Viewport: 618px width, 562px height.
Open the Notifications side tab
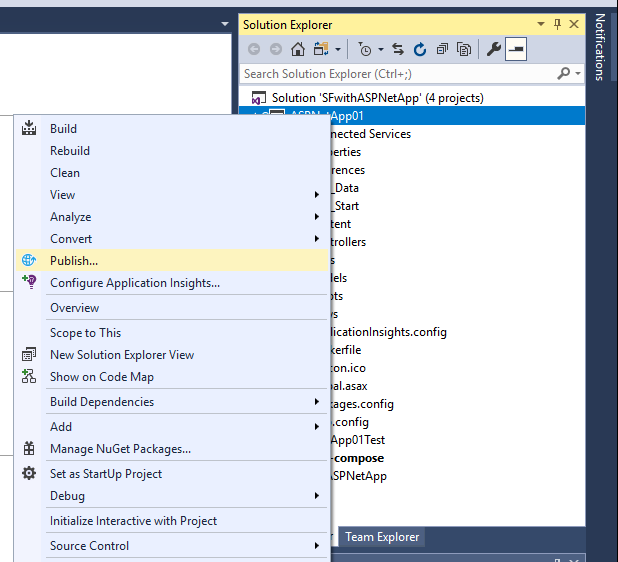tap(600, 47)
